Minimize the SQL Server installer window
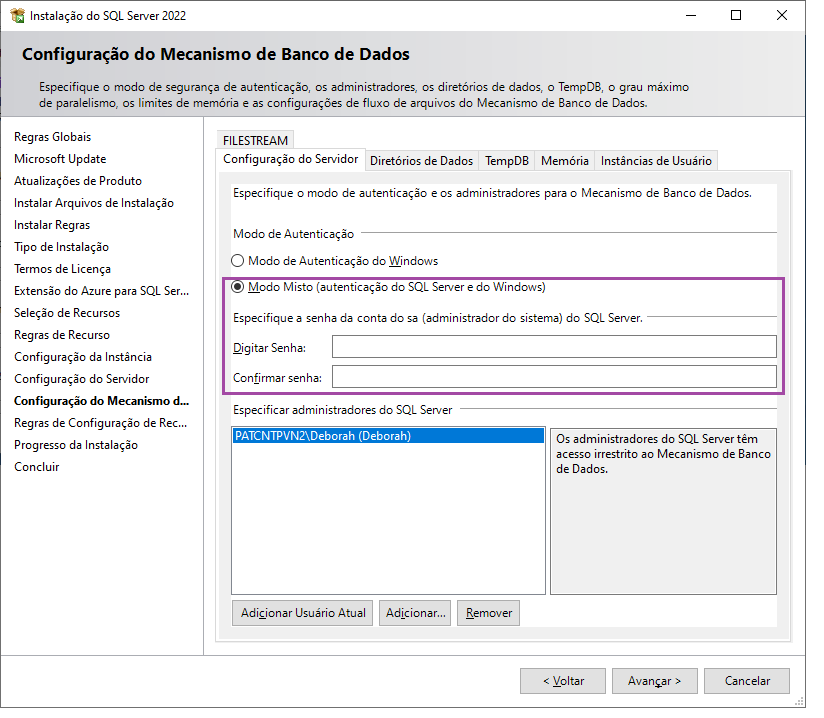The image size is (824, 718). (x=691, y=15)
